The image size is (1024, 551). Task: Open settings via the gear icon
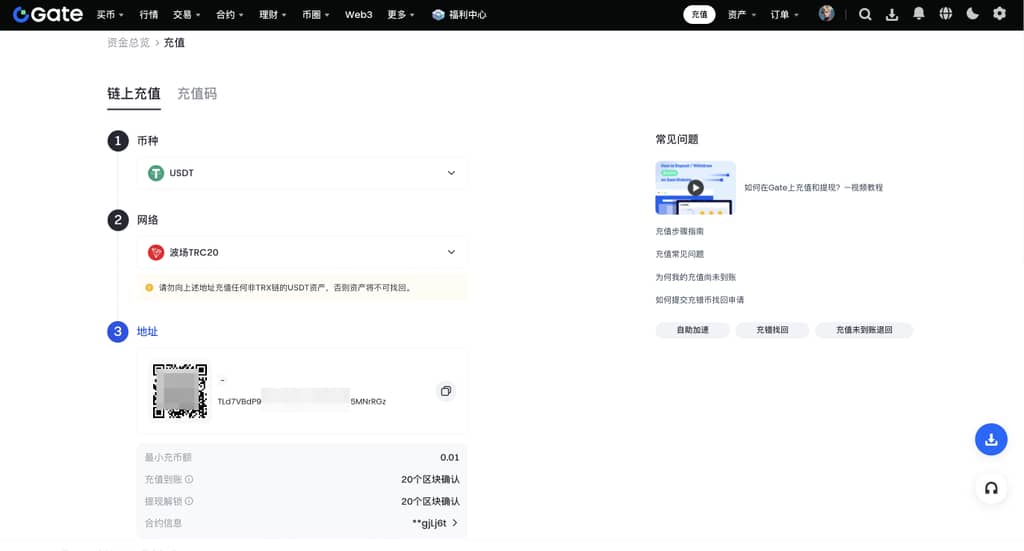click(x=999, y=14)
